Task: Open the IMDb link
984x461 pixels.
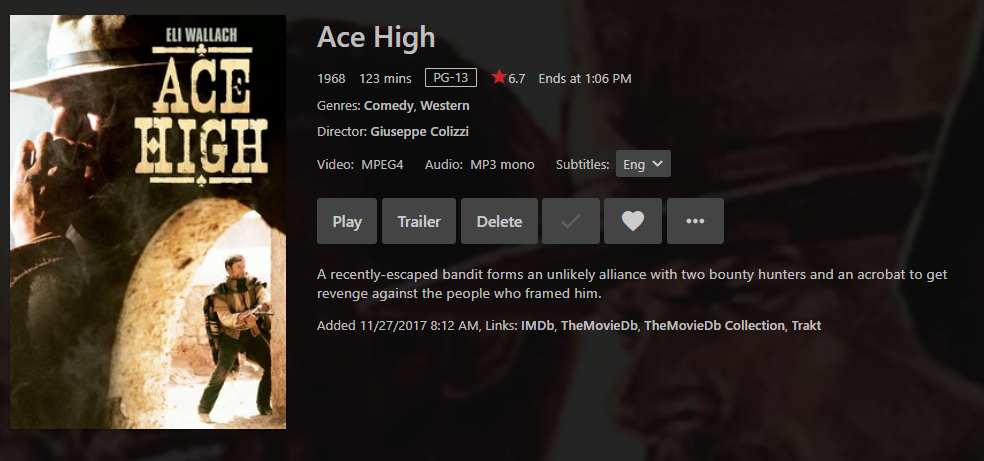Action: click(538, 326)
